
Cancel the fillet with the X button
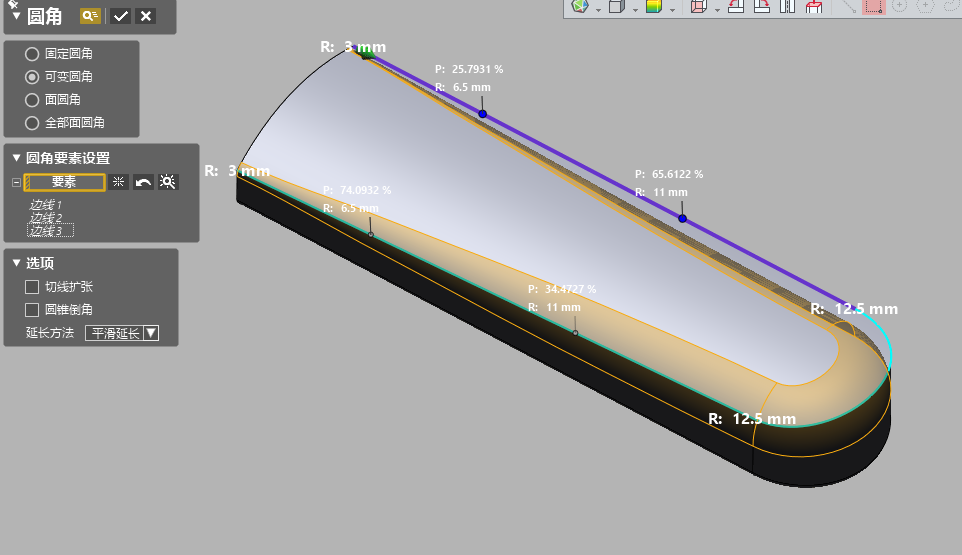tap(146, 15)
